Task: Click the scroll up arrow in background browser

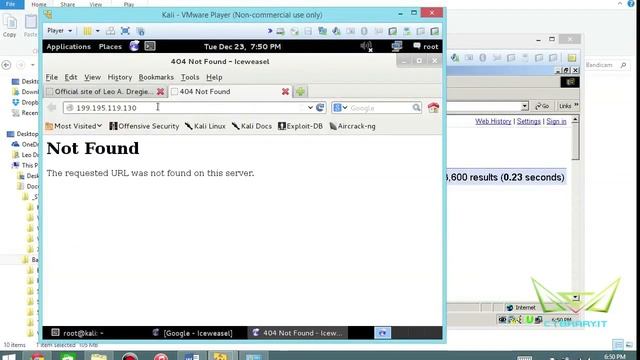Action: [576, 120]
